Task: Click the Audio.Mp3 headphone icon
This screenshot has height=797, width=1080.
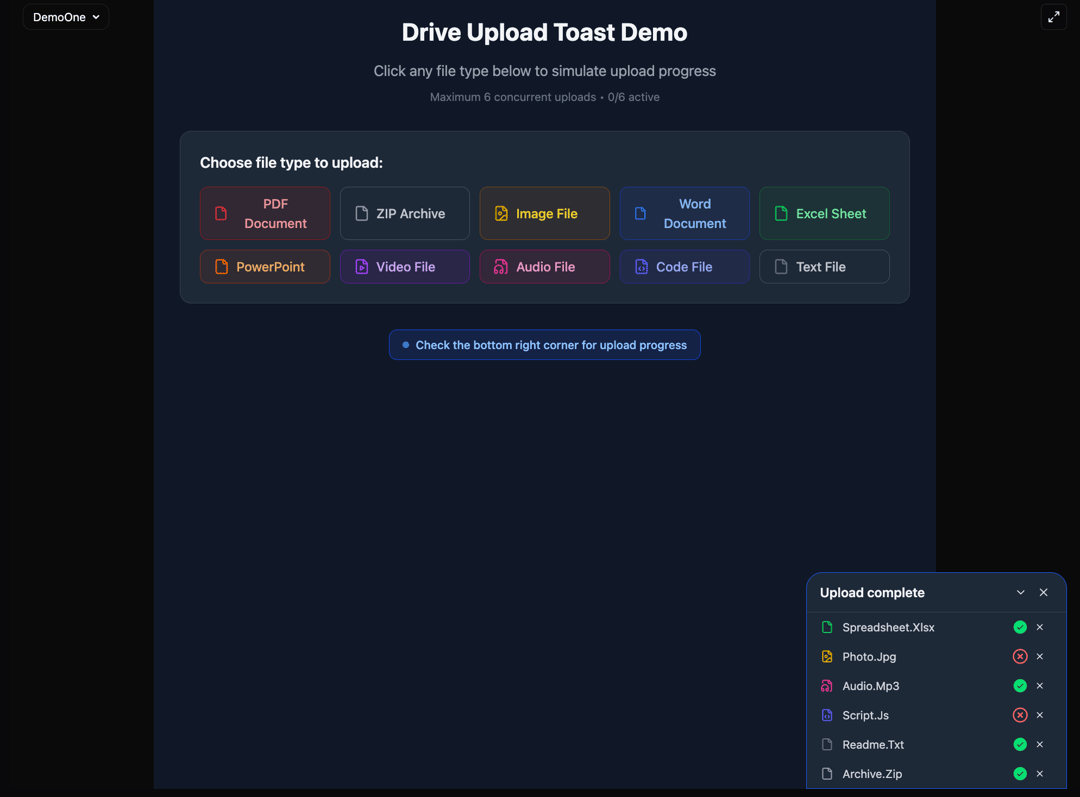Action: pos(827,686)
